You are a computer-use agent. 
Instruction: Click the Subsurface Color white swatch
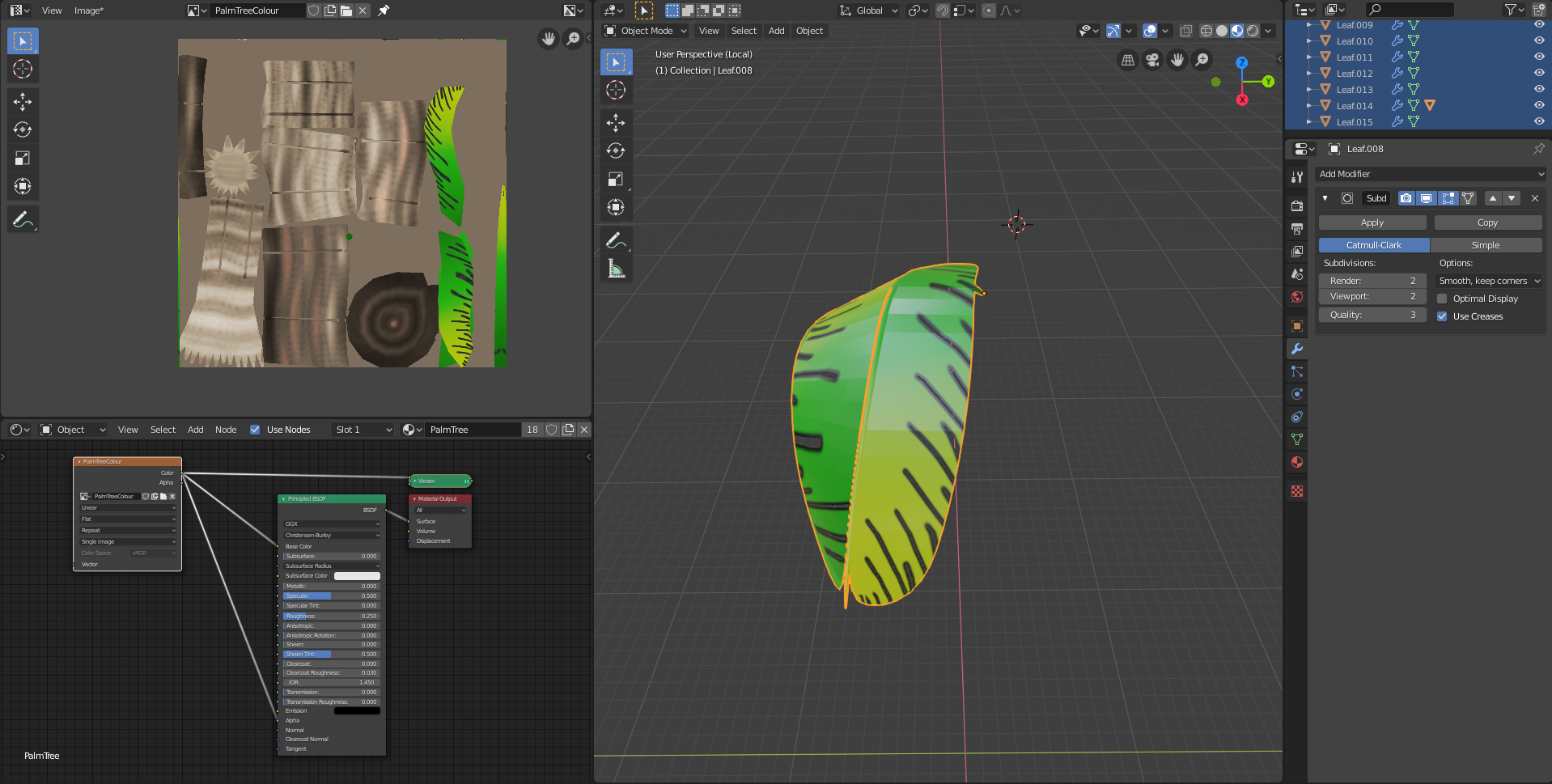(x=357, y=576)
